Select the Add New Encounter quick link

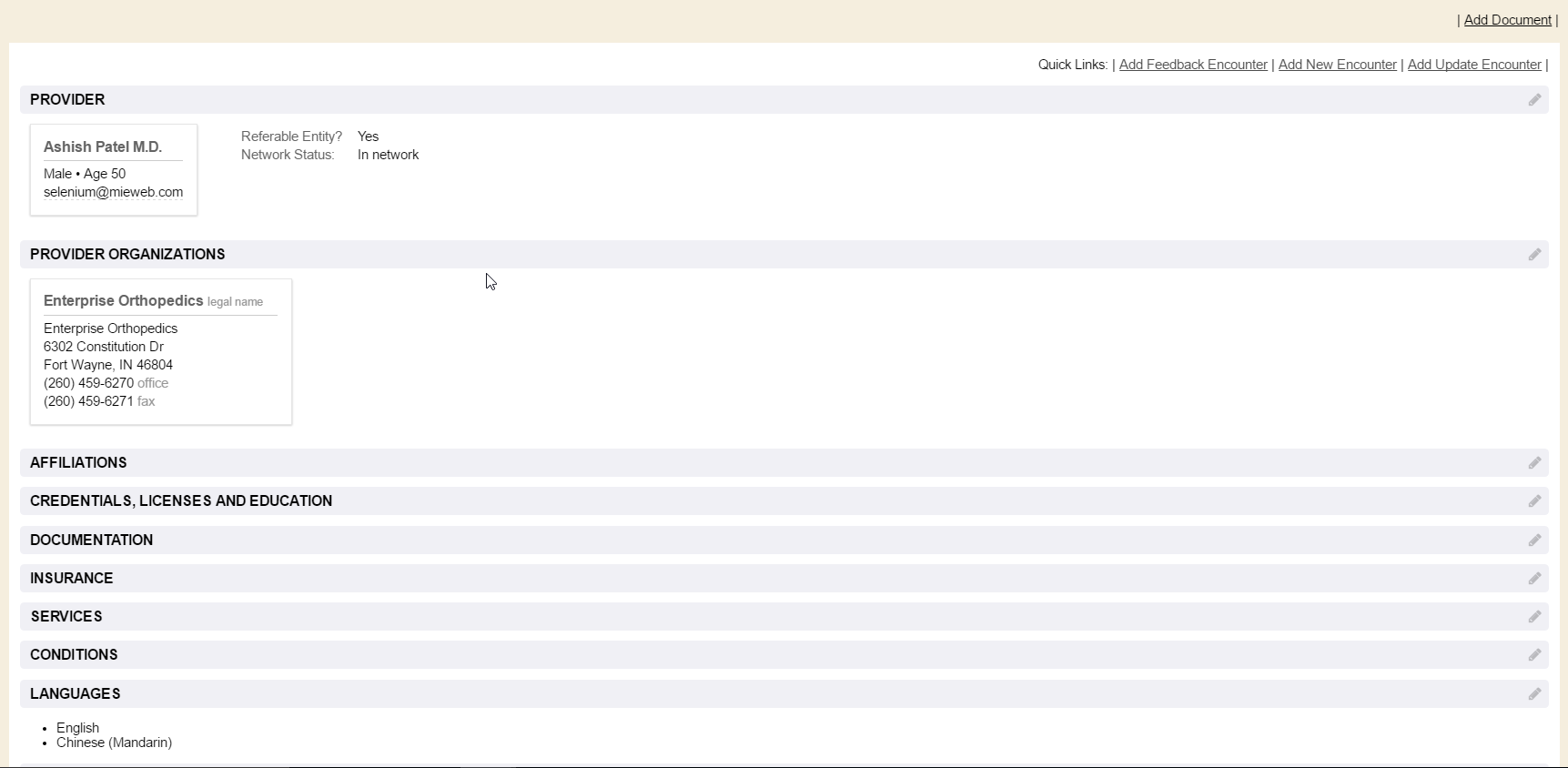click(x=1337, y=65)
